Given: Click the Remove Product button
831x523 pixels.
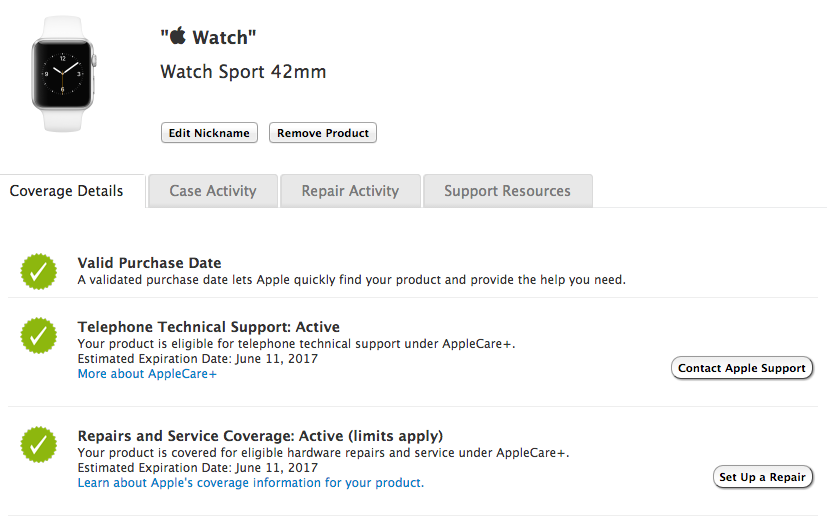Looking at the screenshot, I should point(323,132).
